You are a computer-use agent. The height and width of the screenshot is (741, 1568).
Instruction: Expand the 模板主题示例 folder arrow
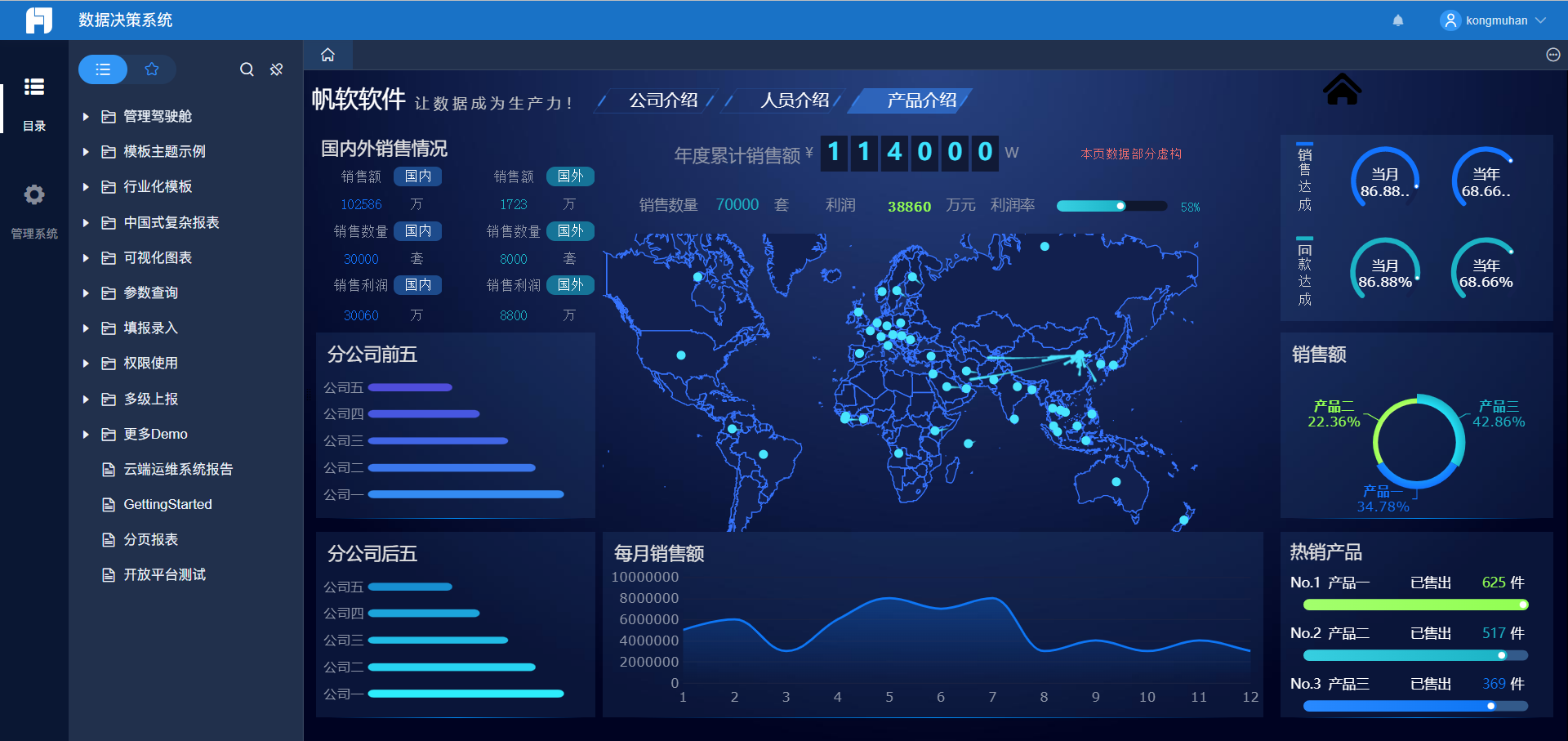click(x=86, y=152)
